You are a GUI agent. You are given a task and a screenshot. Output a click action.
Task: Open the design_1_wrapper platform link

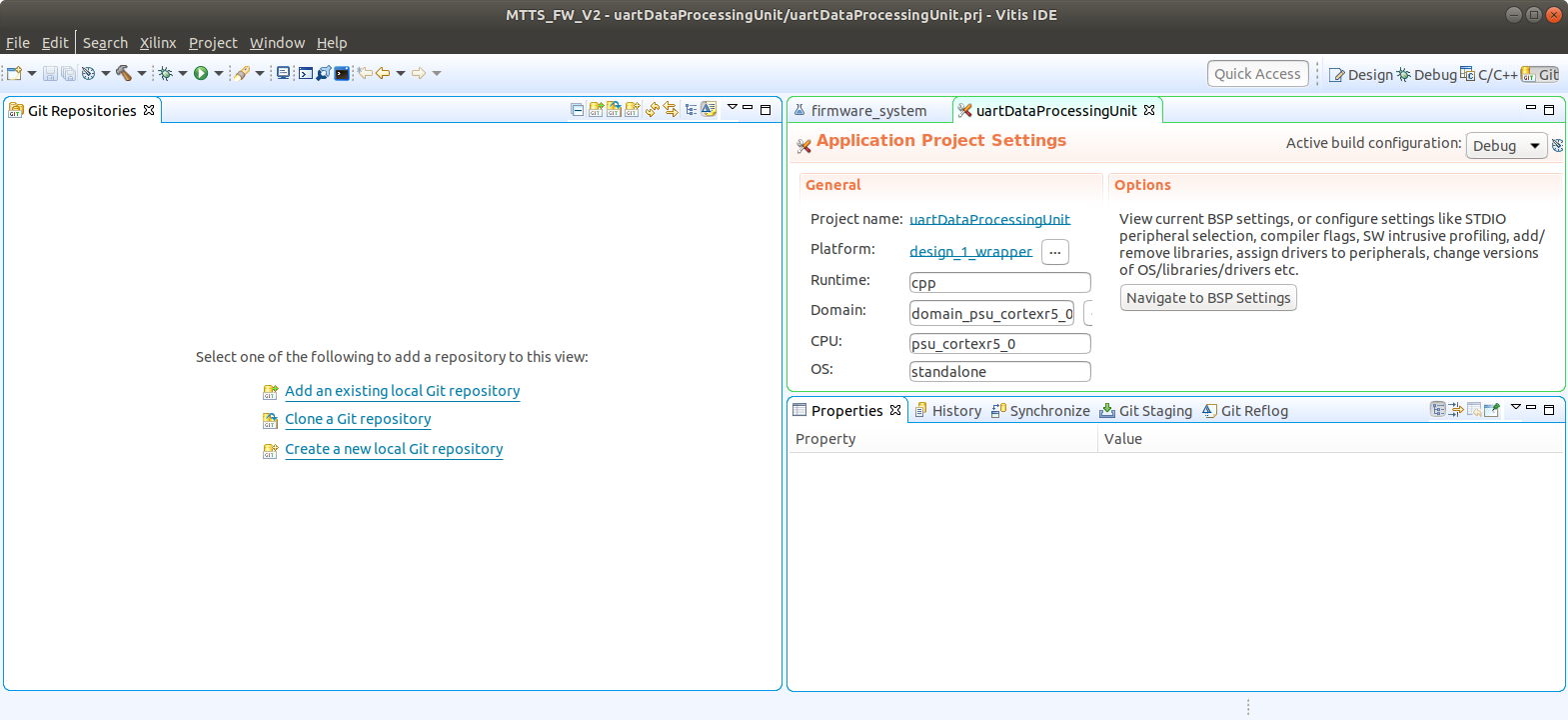[x=970, y=251]
